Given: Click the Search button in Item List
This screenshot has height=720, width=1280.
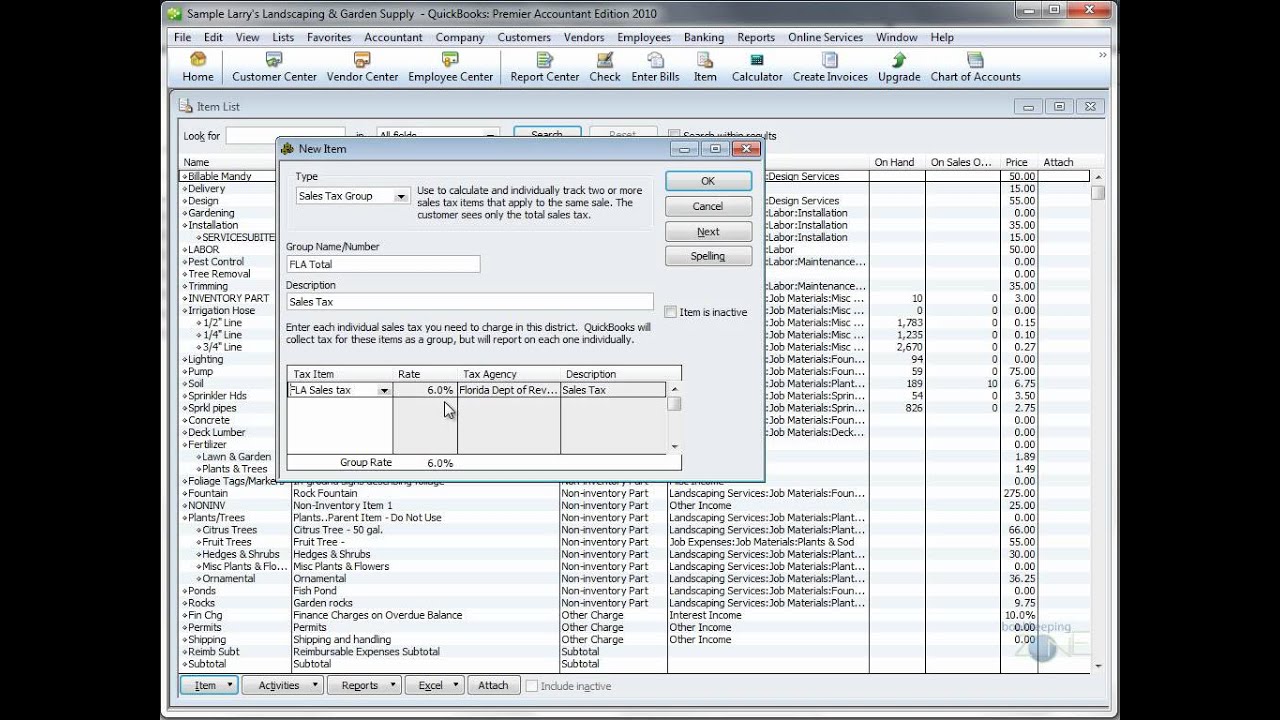Looking at the screenshot, I should (x=547, y=134).
